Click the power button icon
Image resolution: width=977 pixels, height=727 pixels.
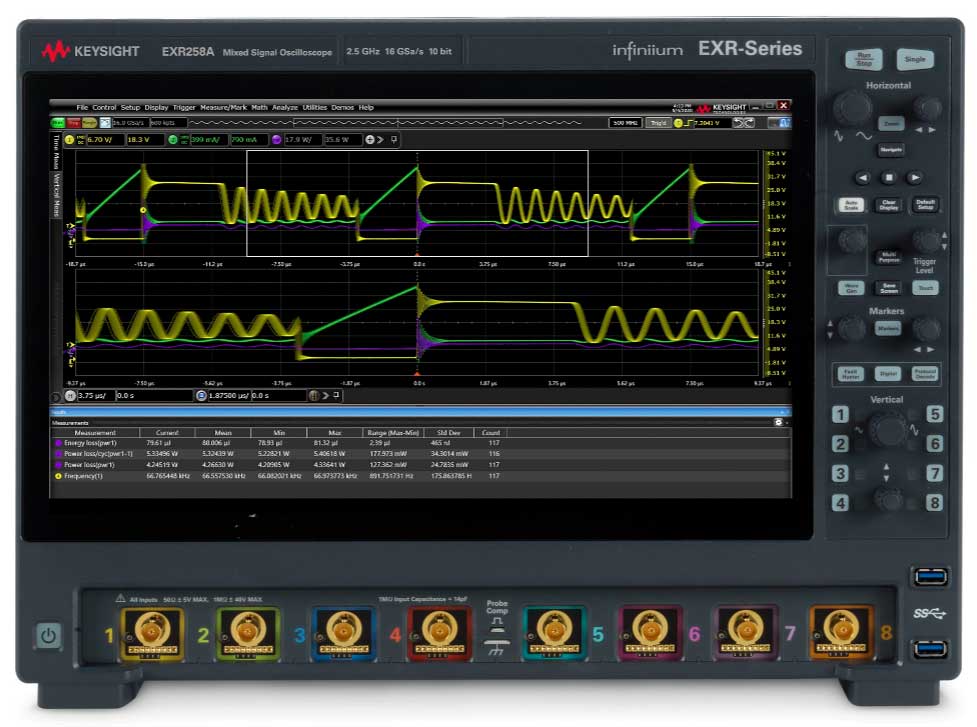[49, 635]
